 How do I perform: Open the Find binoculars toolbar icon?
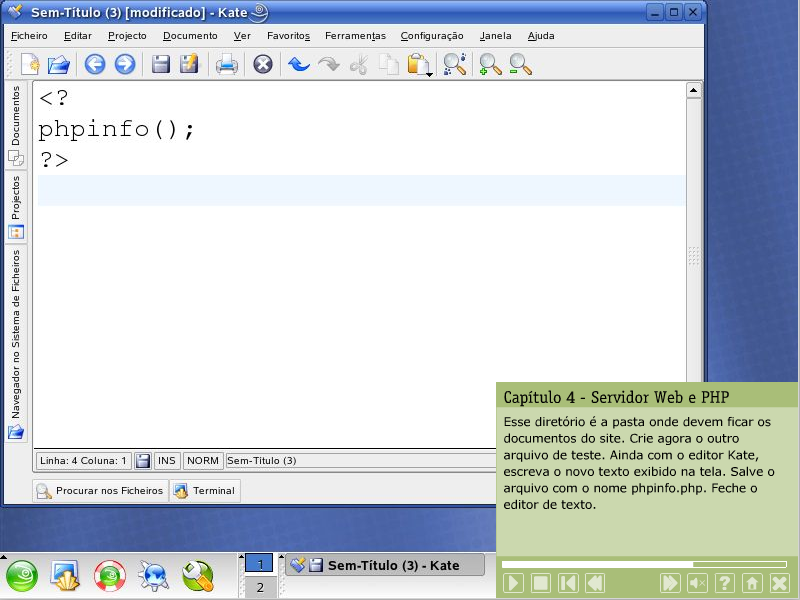coord(454,65)
